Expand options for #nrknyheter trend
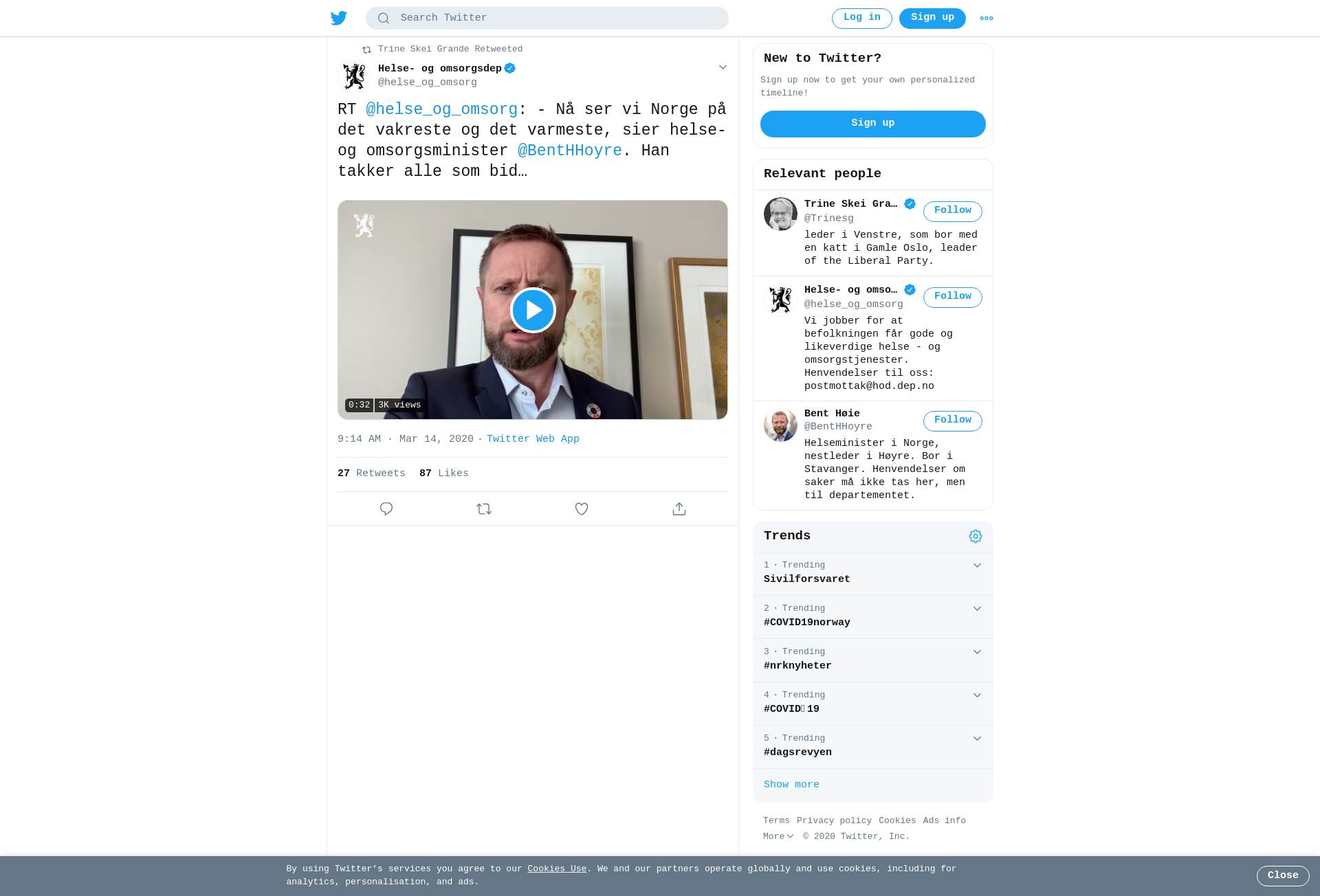This screenshot has height=896, width=1320. 977,651
